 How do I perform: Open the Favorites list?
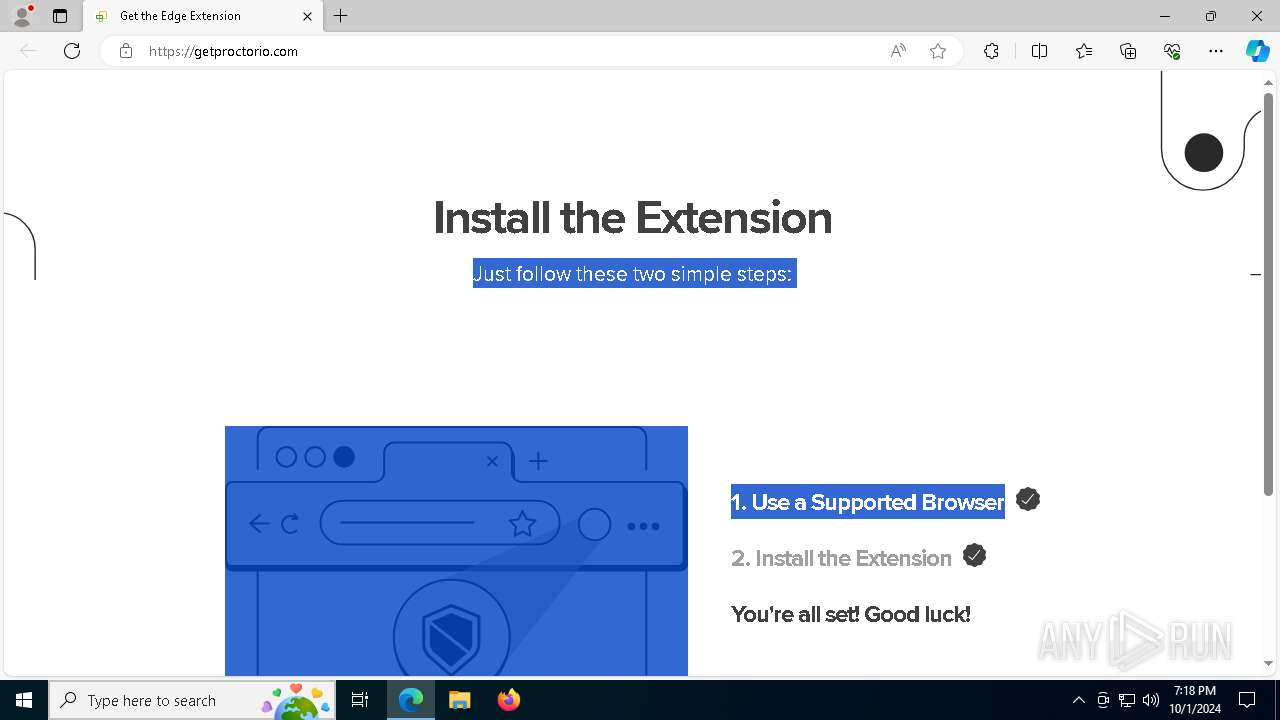(1084, 51)
